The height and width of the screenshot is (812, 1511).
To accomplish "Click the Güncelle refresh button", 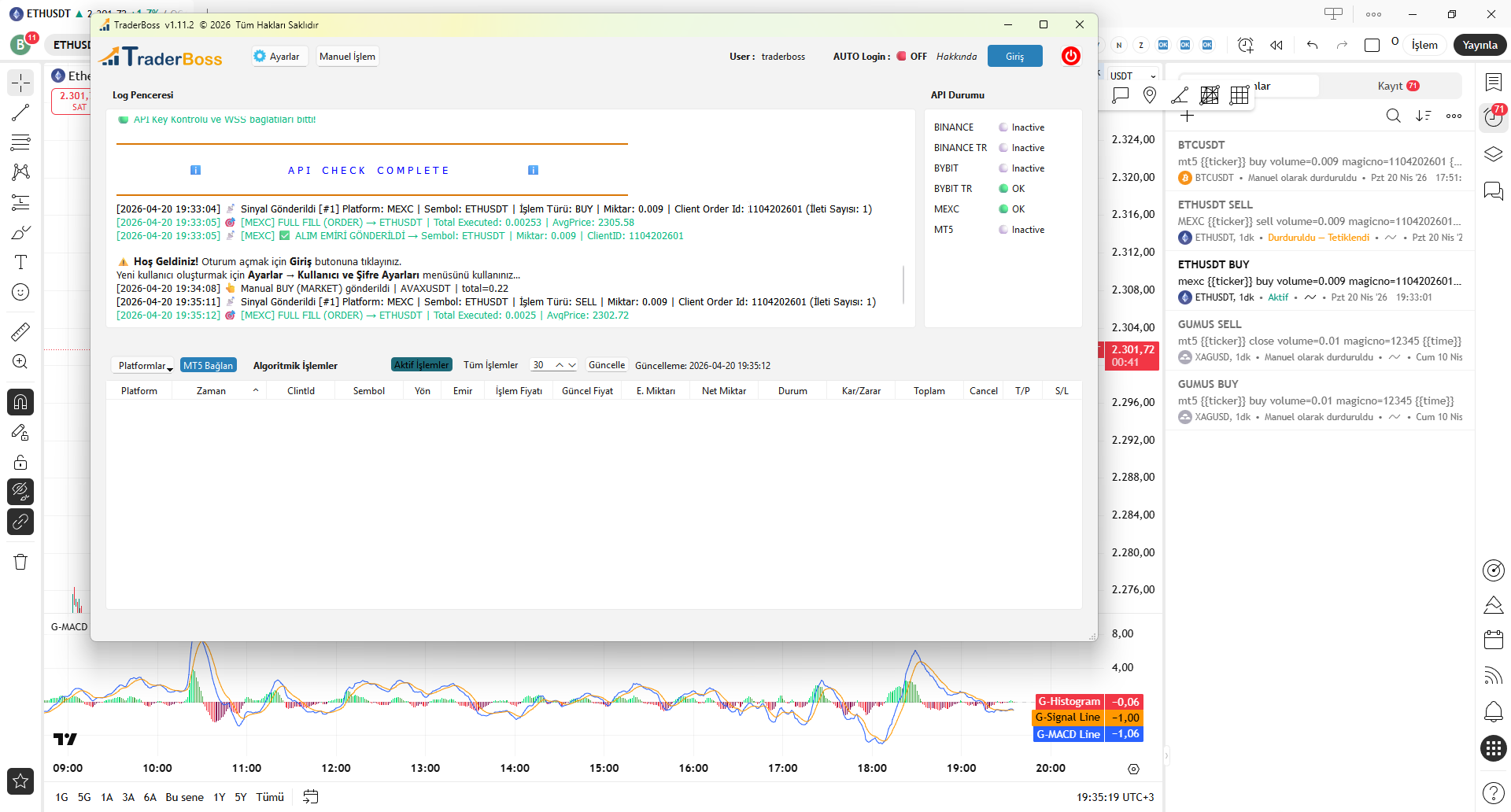I will click(x=607, y=365).
